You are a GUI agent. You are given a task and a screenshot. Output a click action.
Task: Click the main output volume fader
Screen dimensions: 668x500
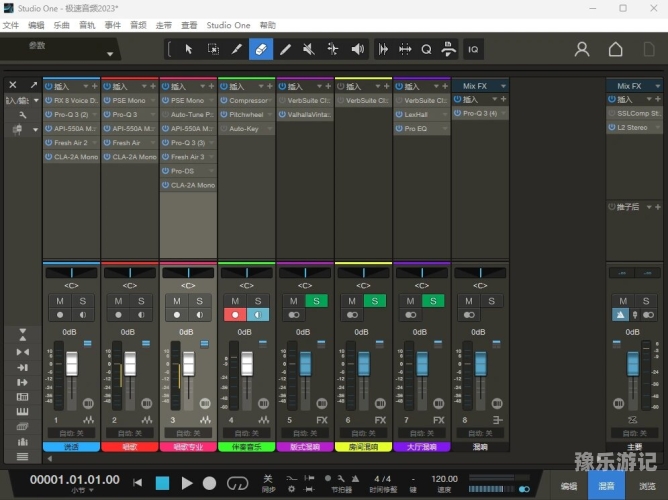point(633,363)
